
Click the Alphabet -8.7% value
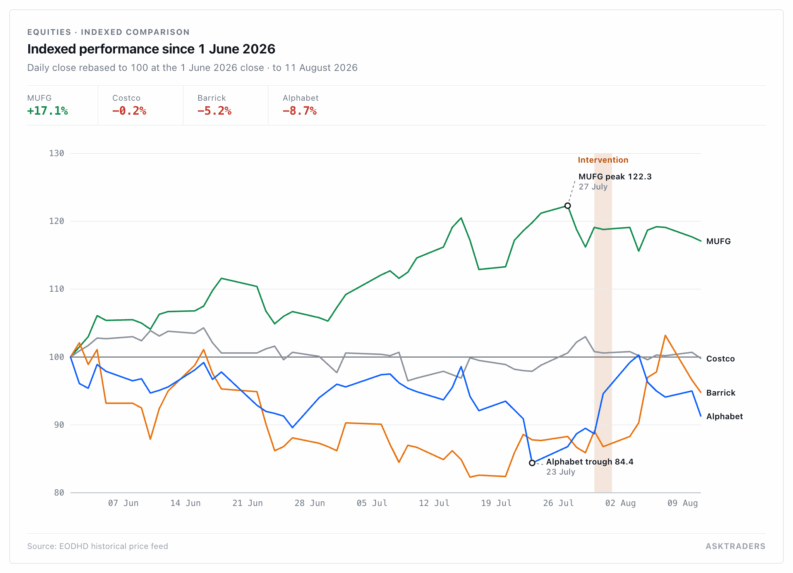(299, 111)
